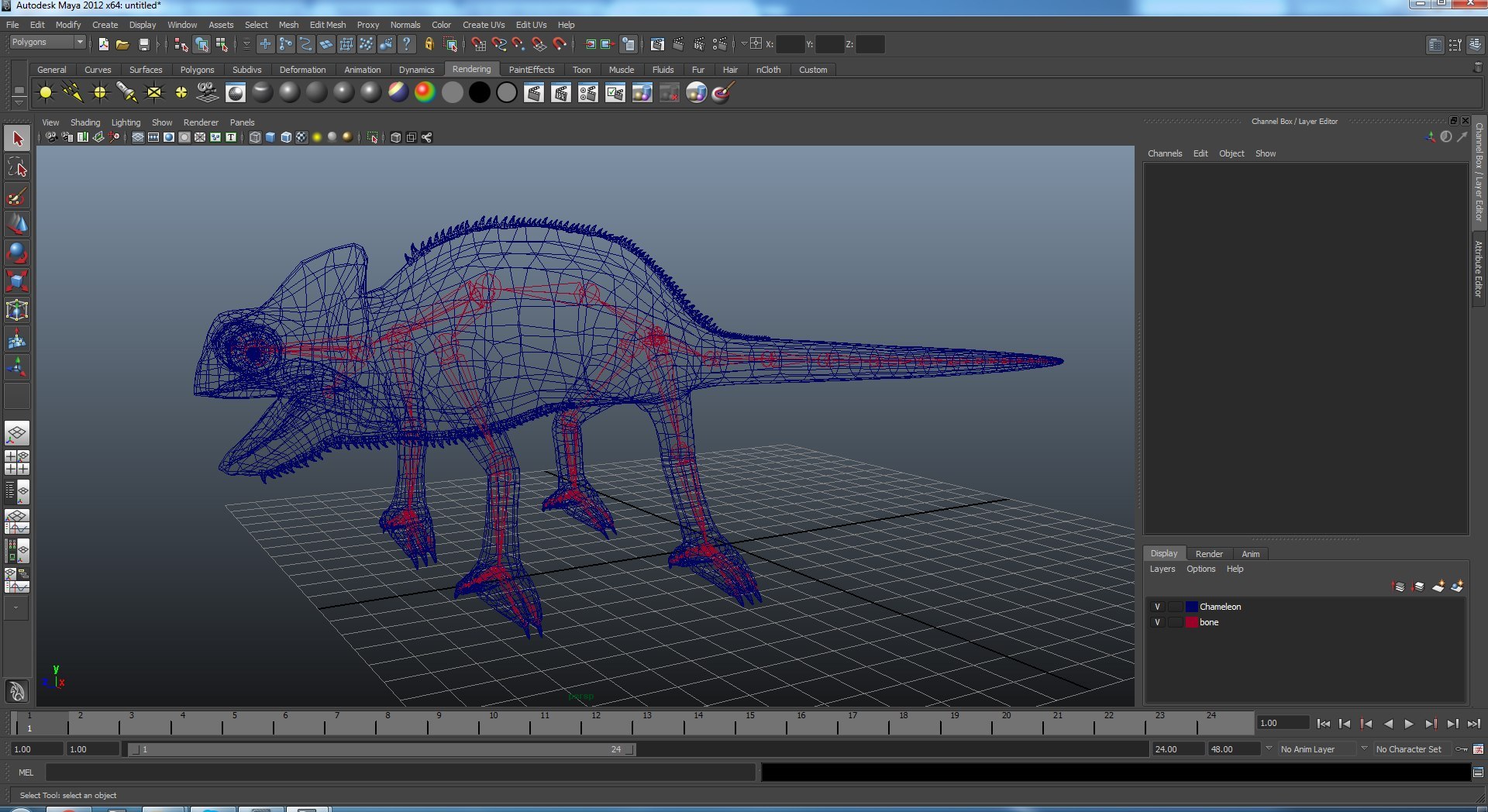Image resolution: width=1488 pixels, height=812 pixels.
Task: Play animation forwards
Action: (1409, 724)
